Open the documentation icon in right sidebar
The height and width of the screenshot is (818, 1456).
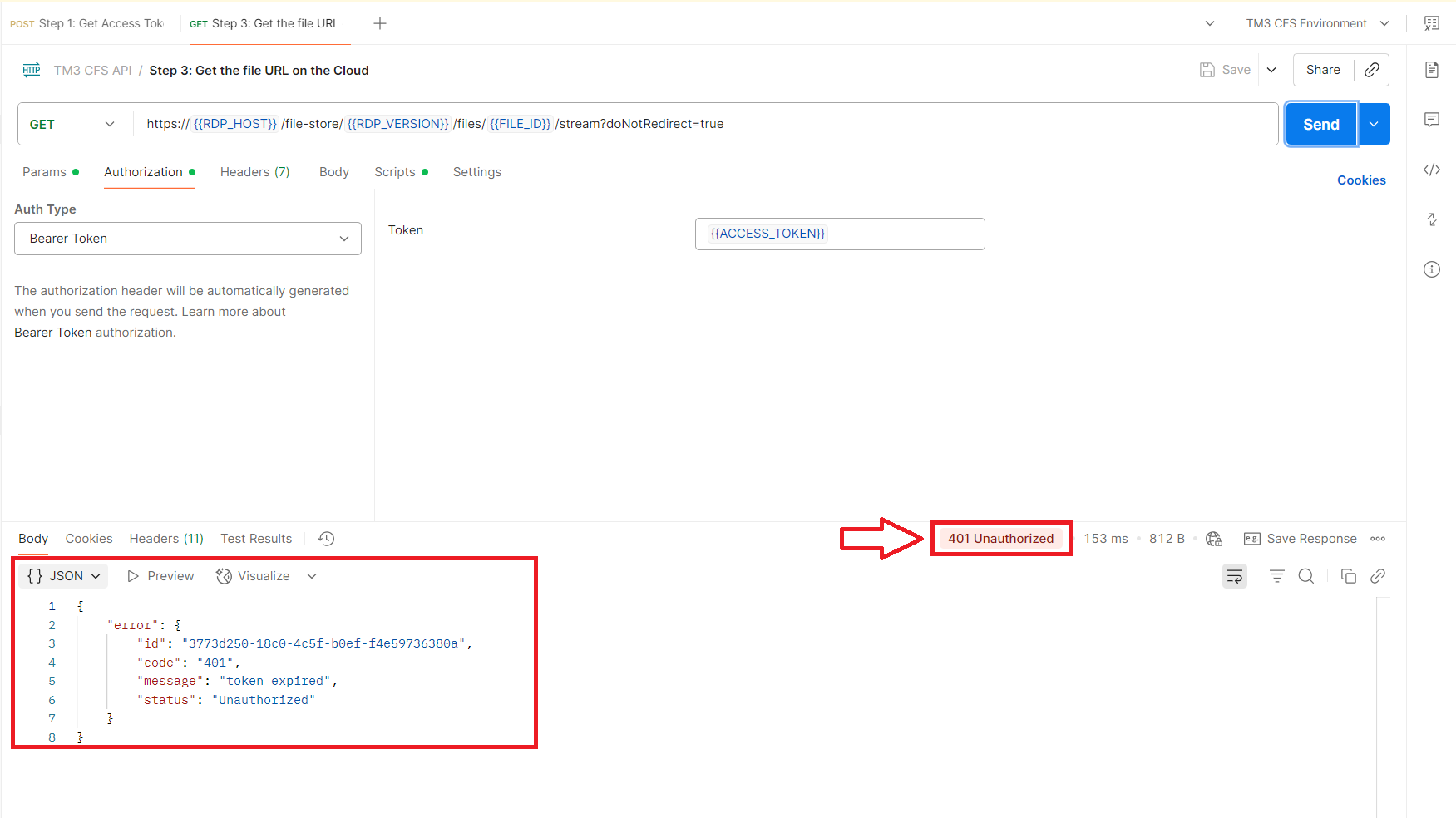click(x=1431, y=70)
